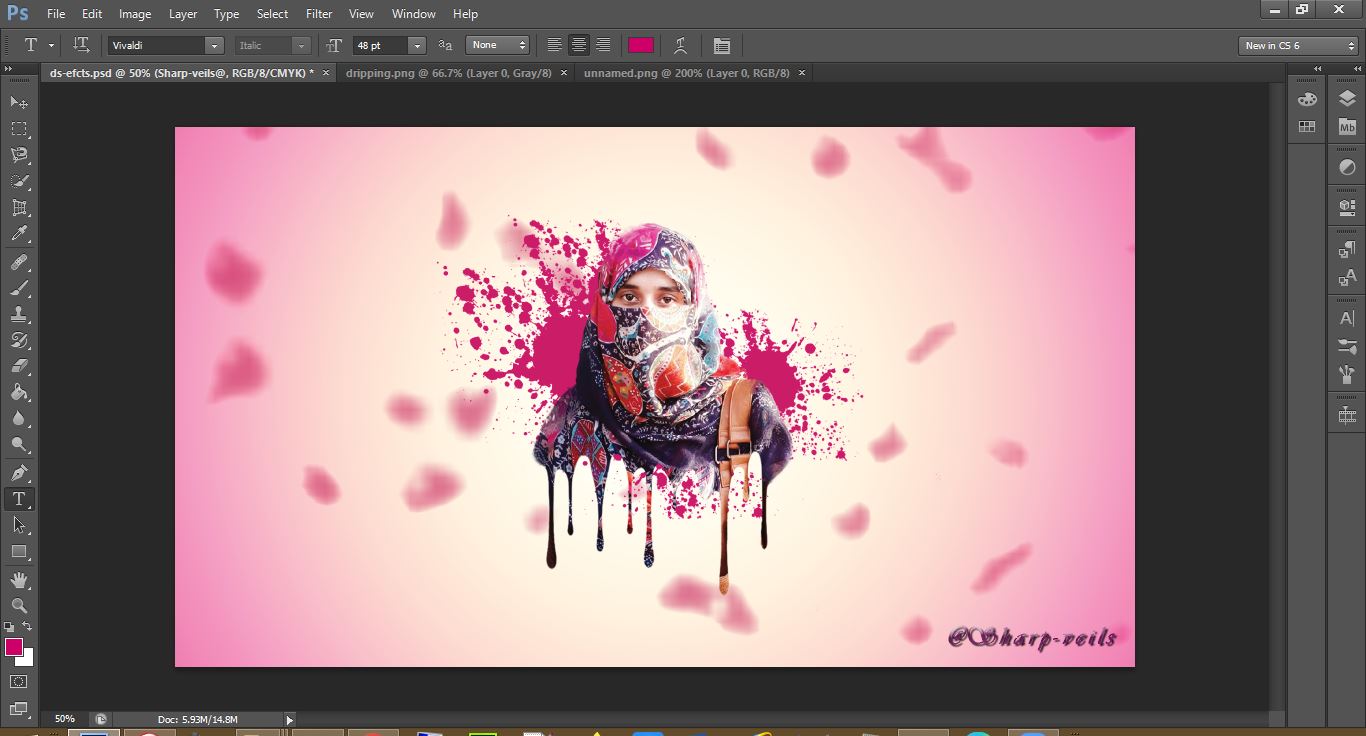Select the Eyedropper tool
1366x736 pixels.
[19, 234]
